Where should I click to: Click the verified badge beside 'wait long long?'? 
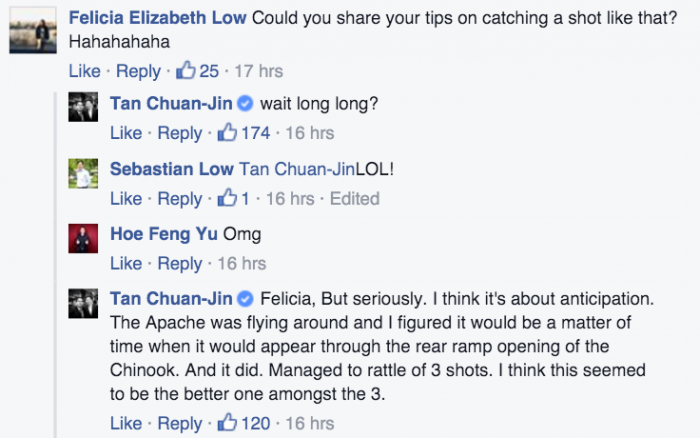(x=246, y=103)
